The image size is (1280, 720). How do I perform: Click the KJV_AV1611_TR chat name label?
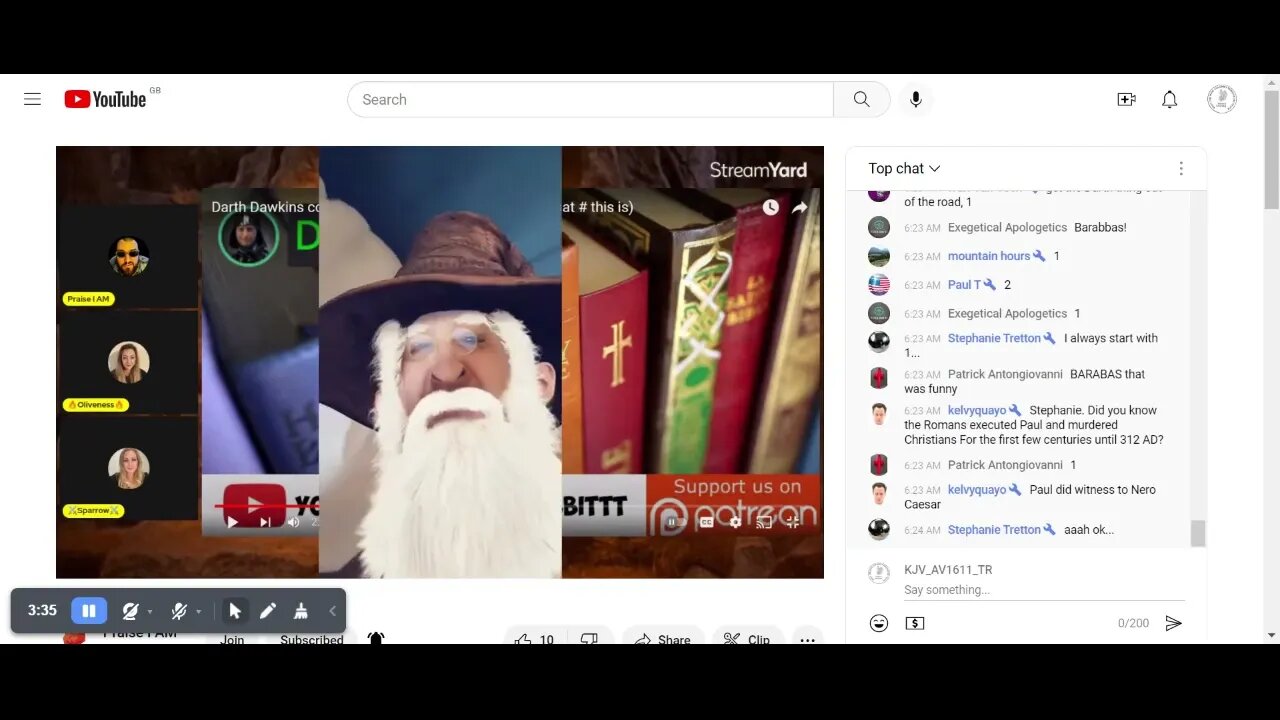[948, 570]
